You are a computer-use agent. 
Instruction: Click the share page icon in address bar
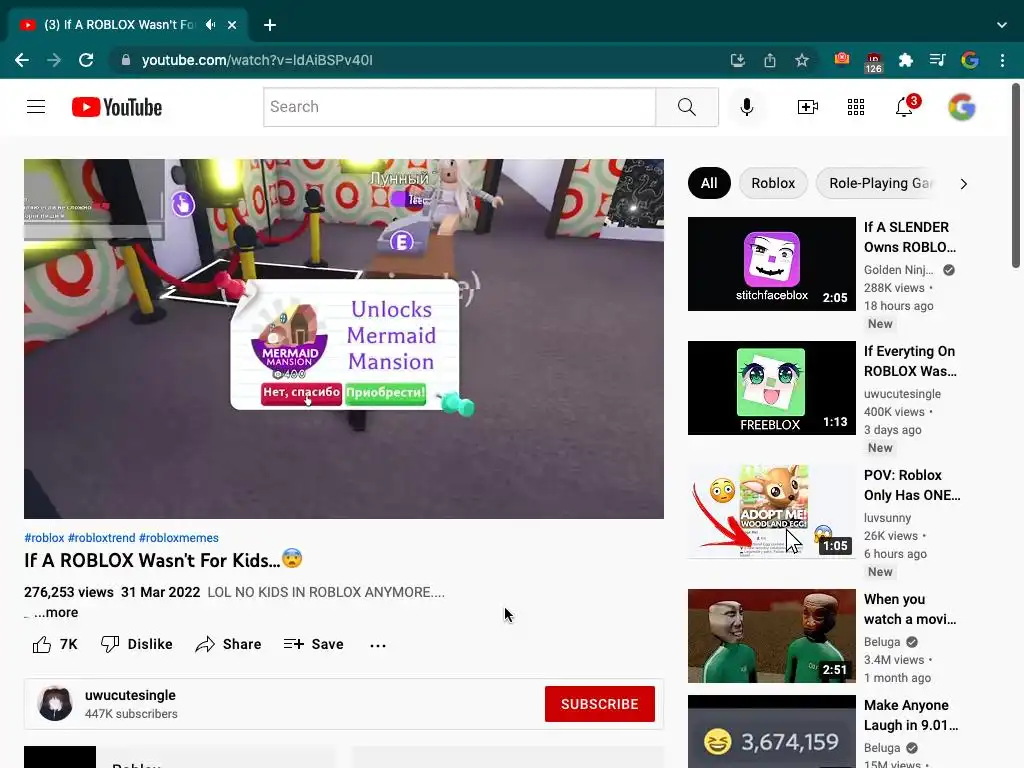pyautogui.click(x=770, y=60)
